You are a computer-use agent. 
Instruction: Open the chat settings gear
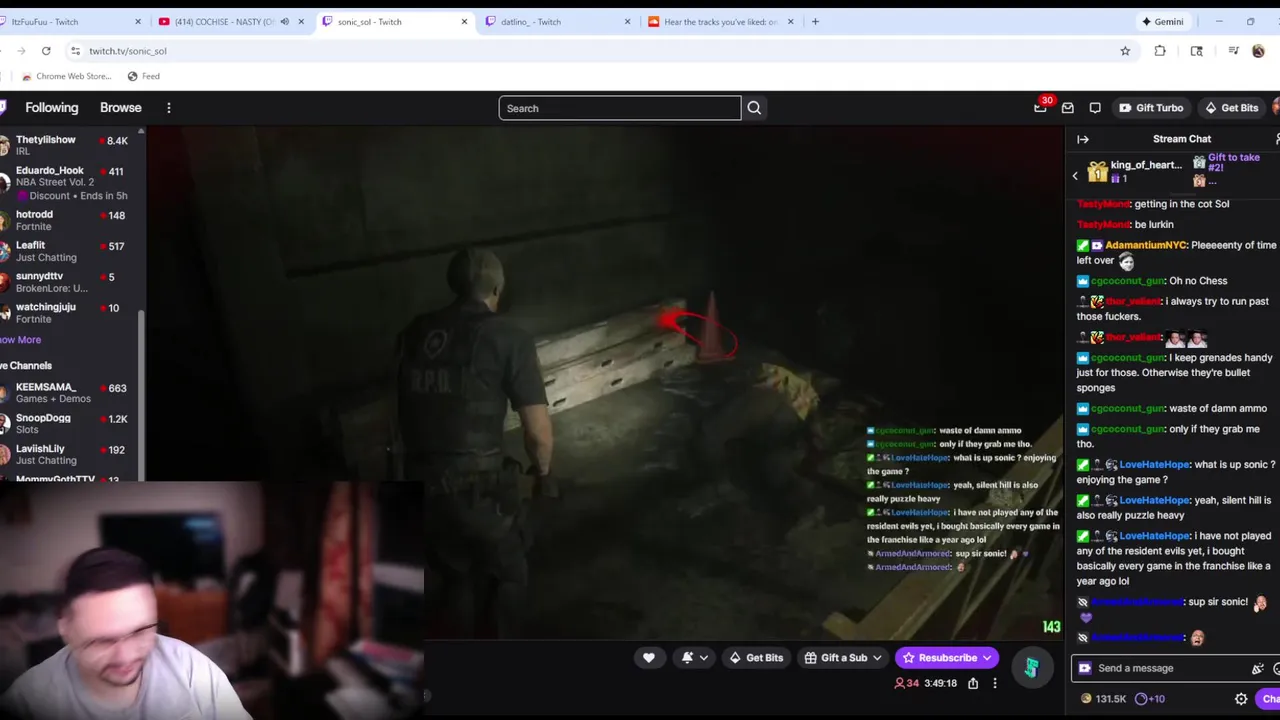[1241, 699]
